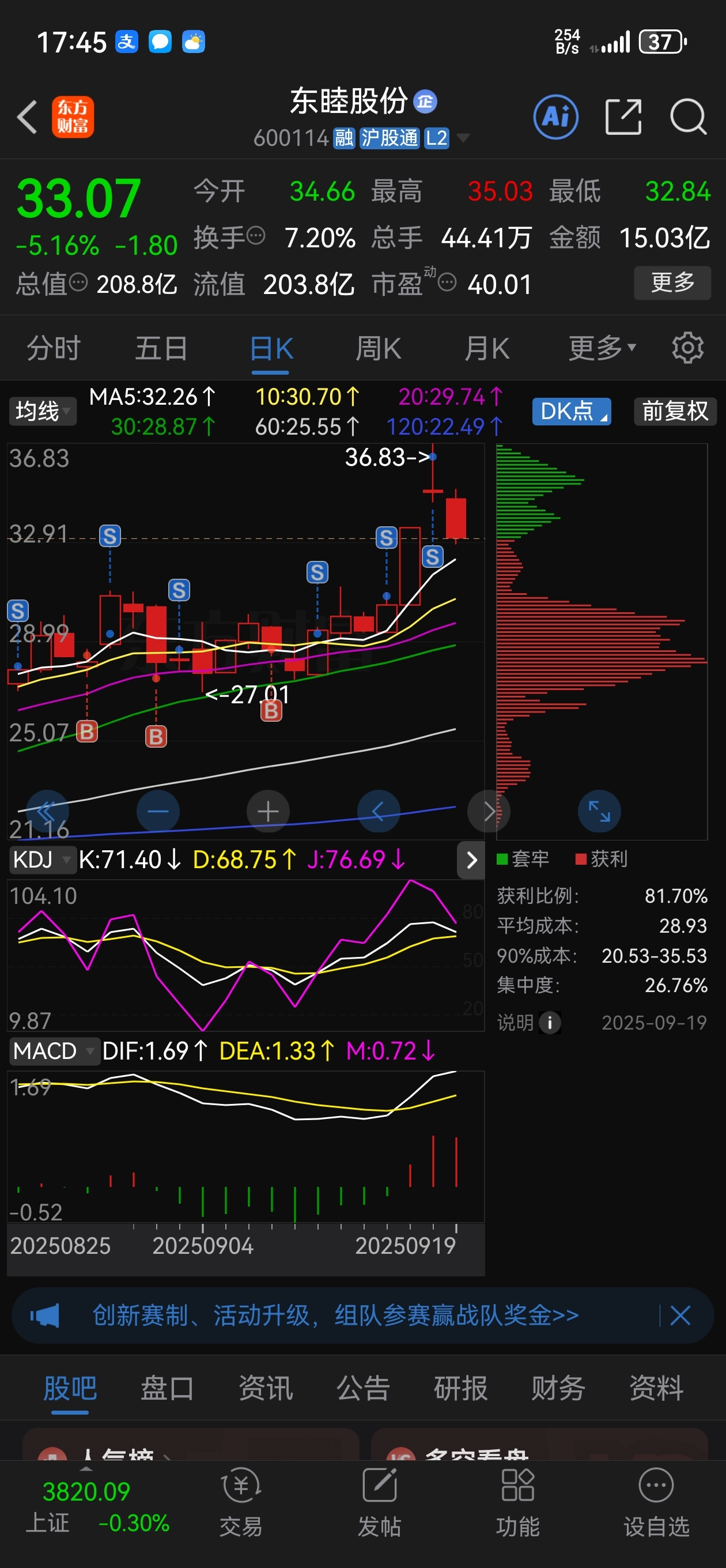
Task: Switch to 月K tab
Action: [487, 348]
